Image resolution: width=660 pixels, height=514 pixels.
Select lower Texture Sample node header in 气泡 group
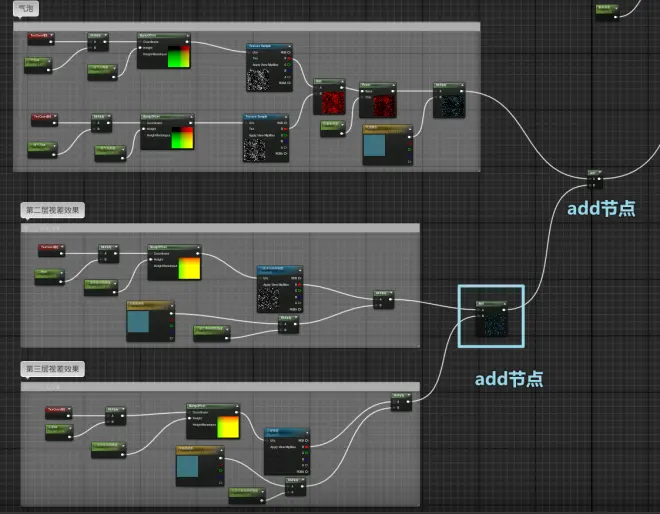(266, 117)
